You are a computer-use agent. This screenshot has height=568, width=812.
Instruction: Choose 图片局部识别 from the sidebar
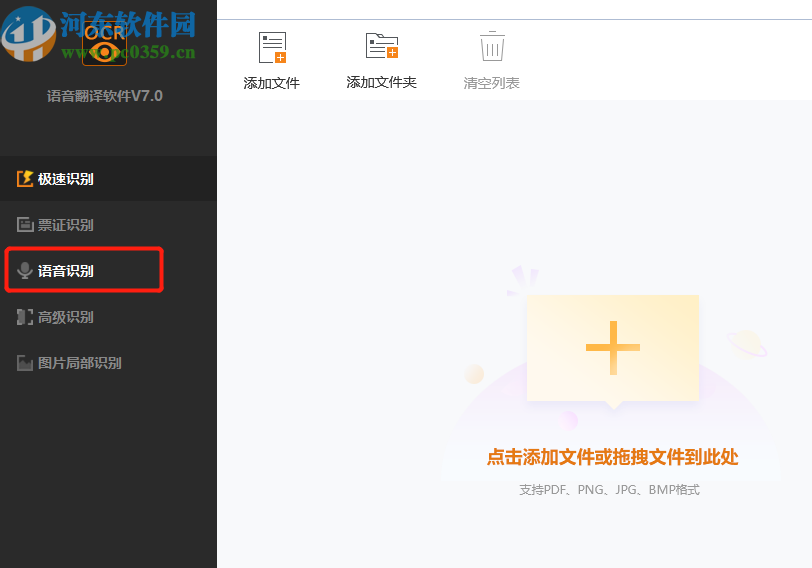(x=108, y=363)
